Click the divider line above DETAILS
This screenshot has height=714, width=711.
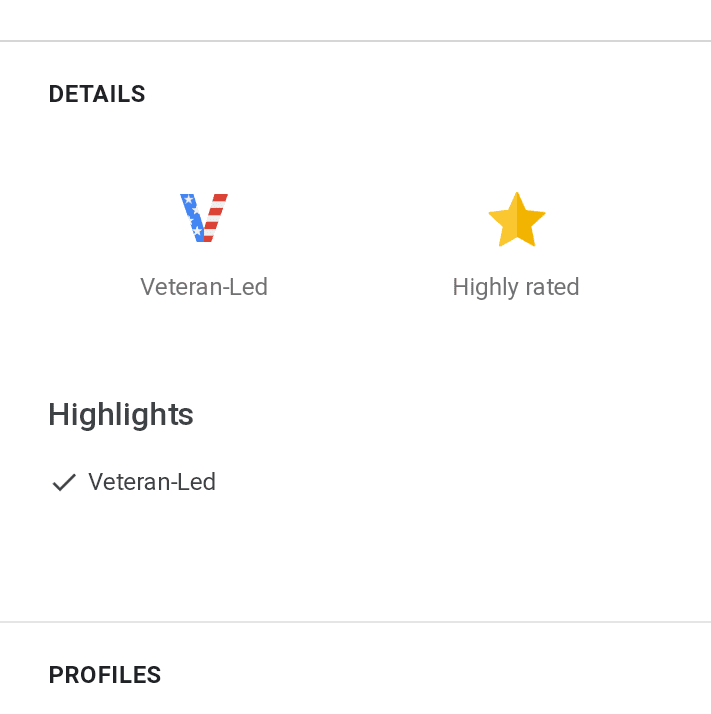pos(355,41)
